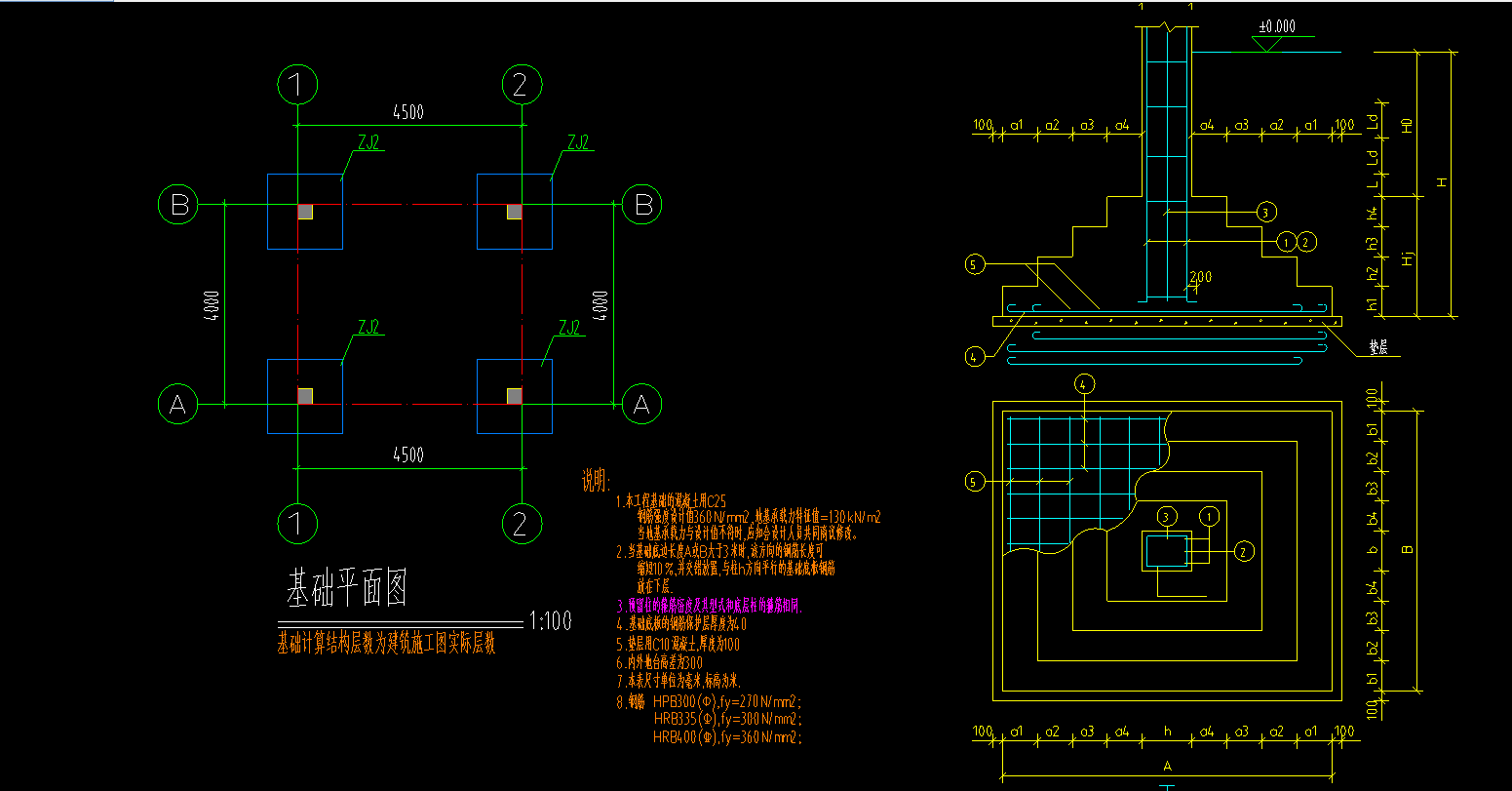Click the ±0.000 elevation label

click(x=1276, y=27)
